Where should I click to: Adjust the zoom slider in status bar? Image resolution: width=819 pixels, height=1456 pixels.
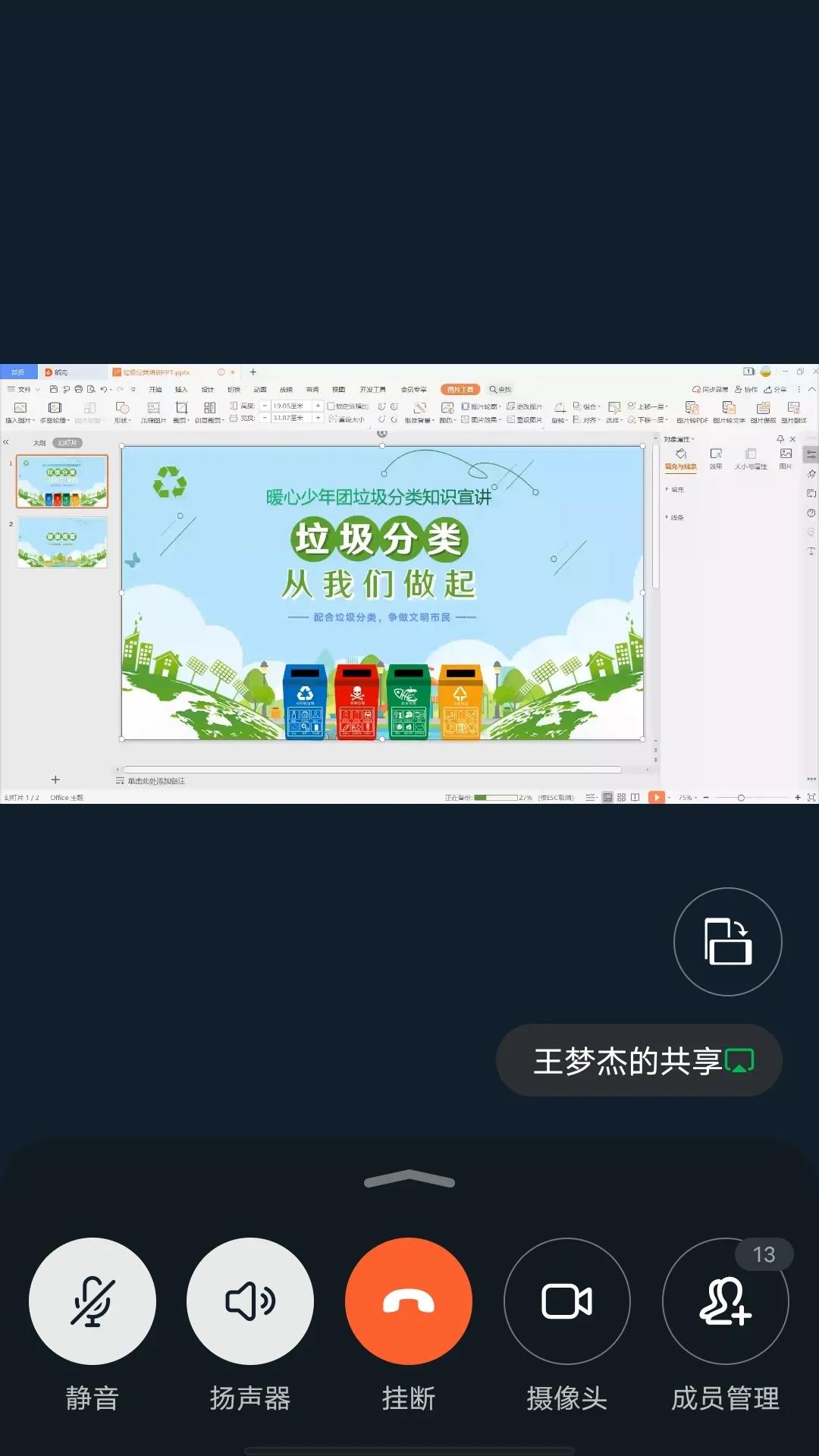(741, 798)
